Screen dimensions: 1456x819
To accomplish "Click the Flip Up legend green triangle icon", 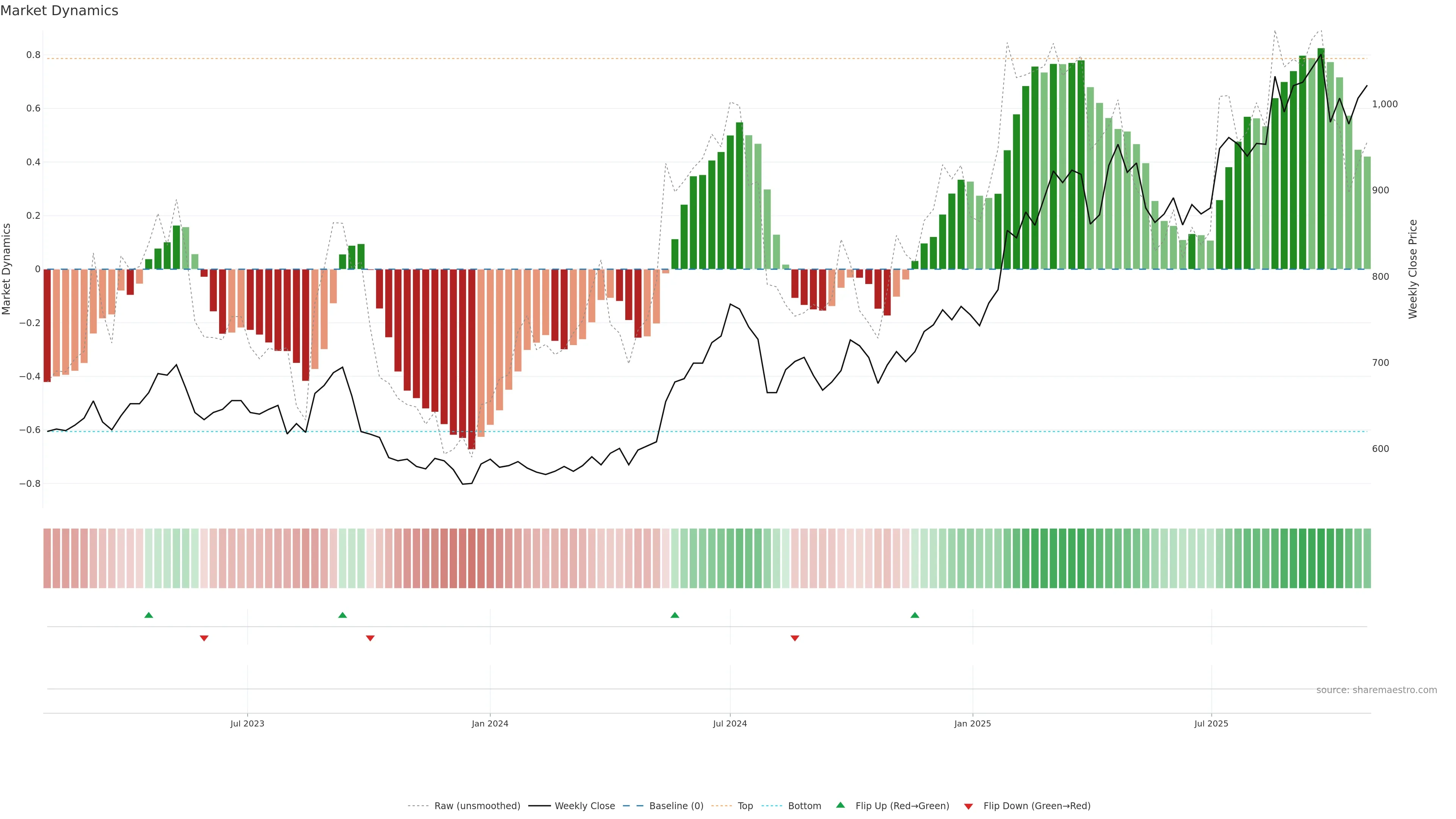I will click(841, 805).
